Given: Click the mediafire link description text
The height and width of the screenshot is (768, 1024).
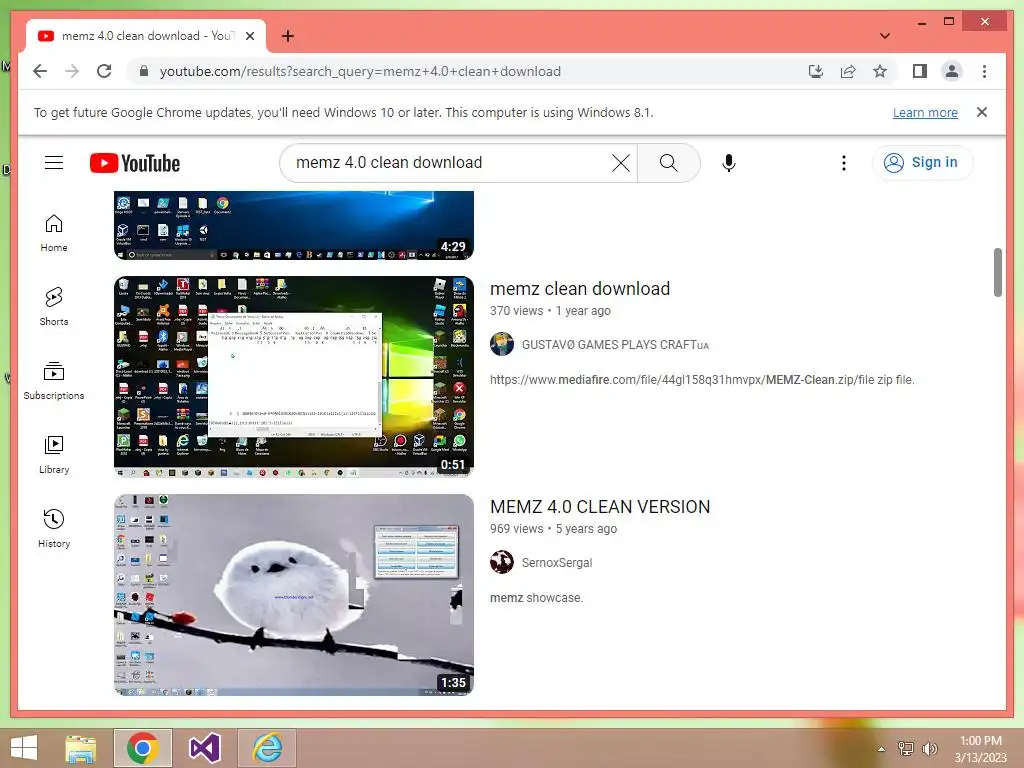Looking at the screenshot, I should tap(702, 379).
